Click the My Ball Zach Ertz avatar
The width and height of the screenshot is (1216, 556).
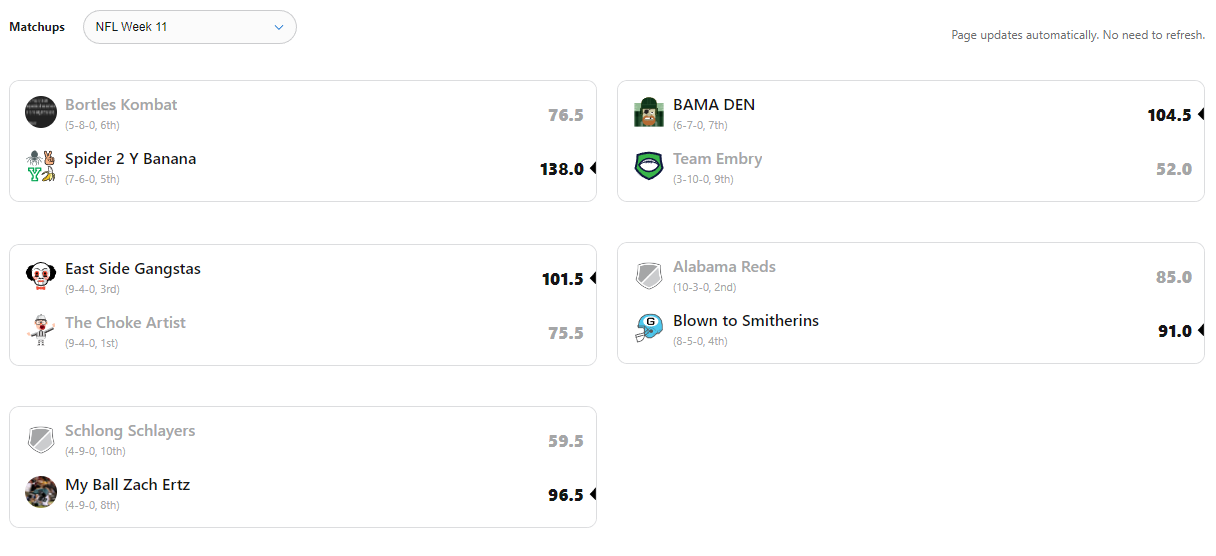[x=41, y=492]
